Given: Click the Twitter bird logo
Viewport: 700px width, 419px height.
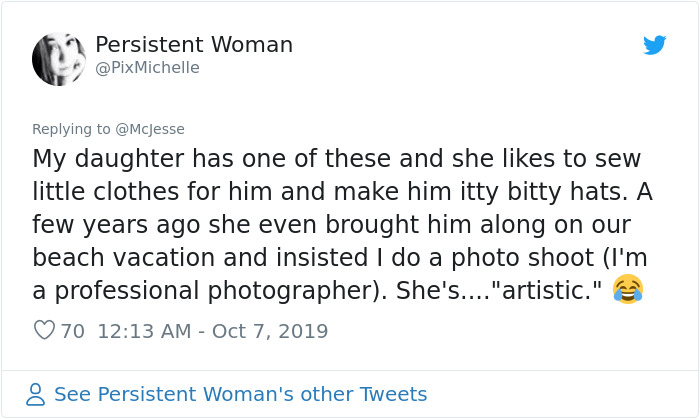Looking at the screenshot, I should [654, 45].
